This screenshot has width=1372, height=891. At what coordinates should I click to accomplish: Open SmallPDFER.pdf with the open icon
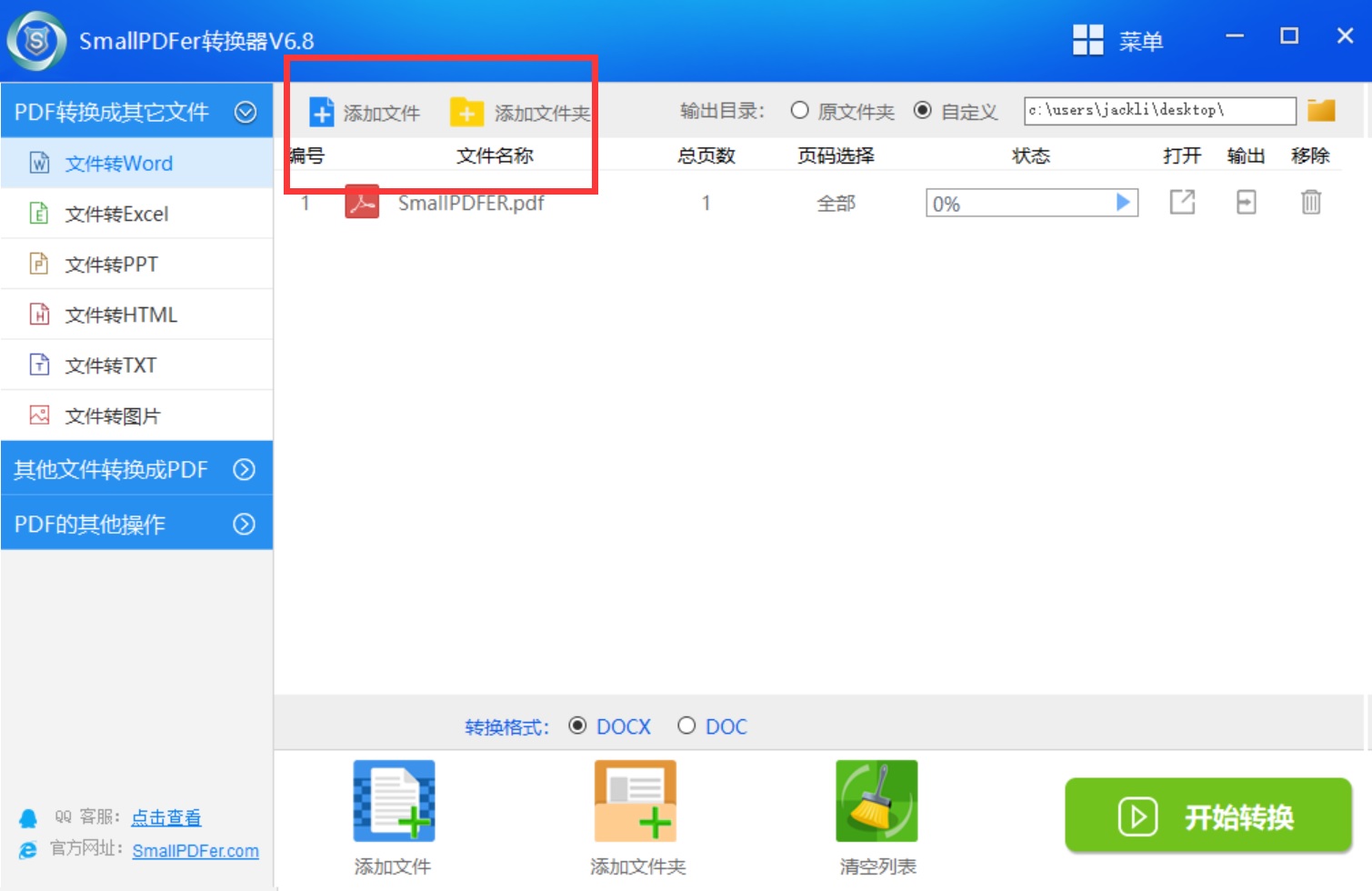point(1182,202)
